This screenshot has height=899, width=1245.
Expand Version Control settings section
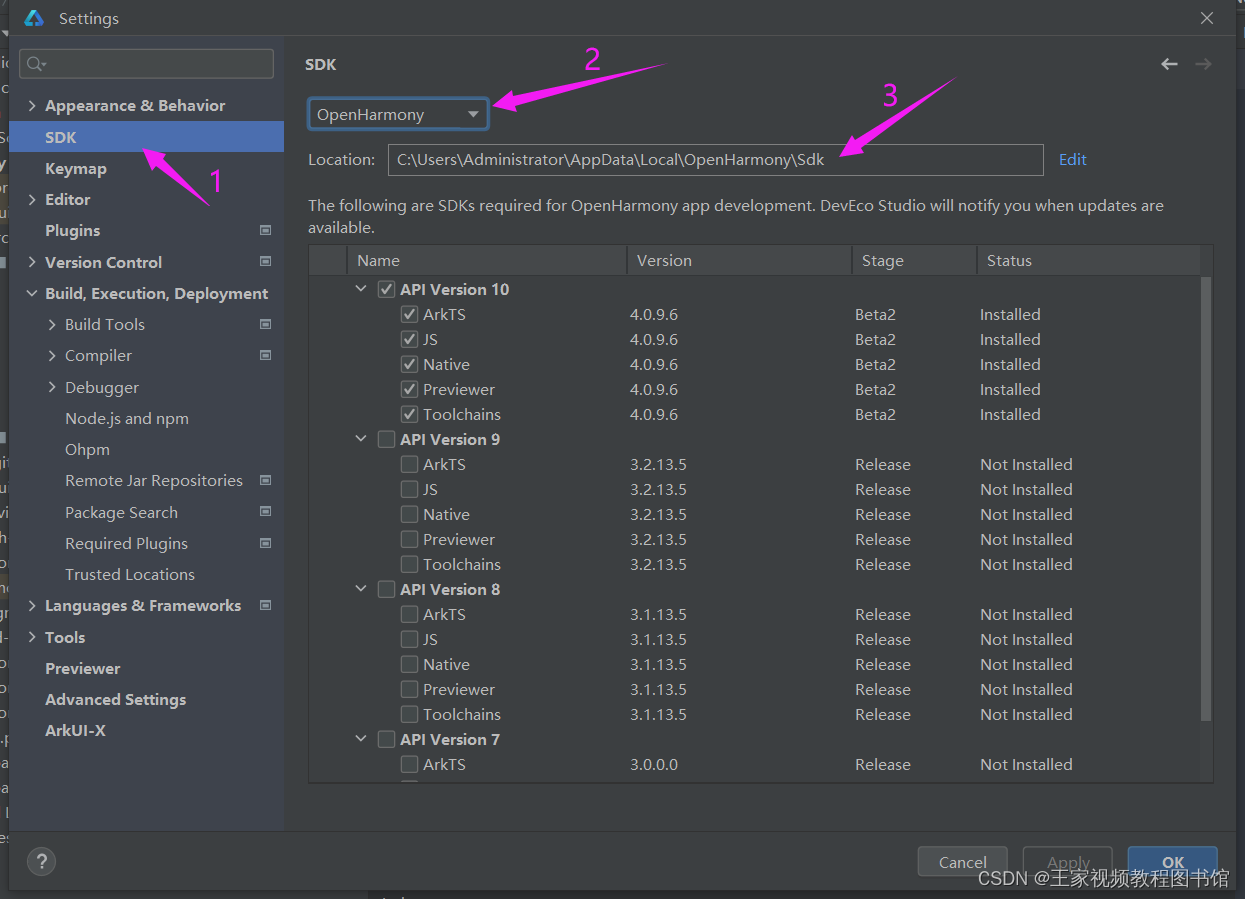point(32,262)
